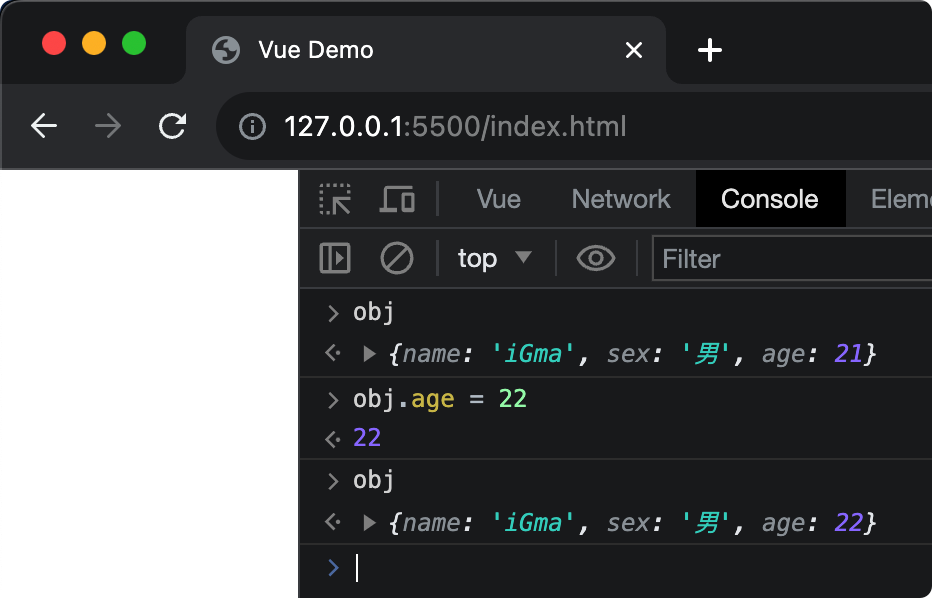Toggle the device toolbar icon
Screen dimensions: 932x598
[397, 199]
